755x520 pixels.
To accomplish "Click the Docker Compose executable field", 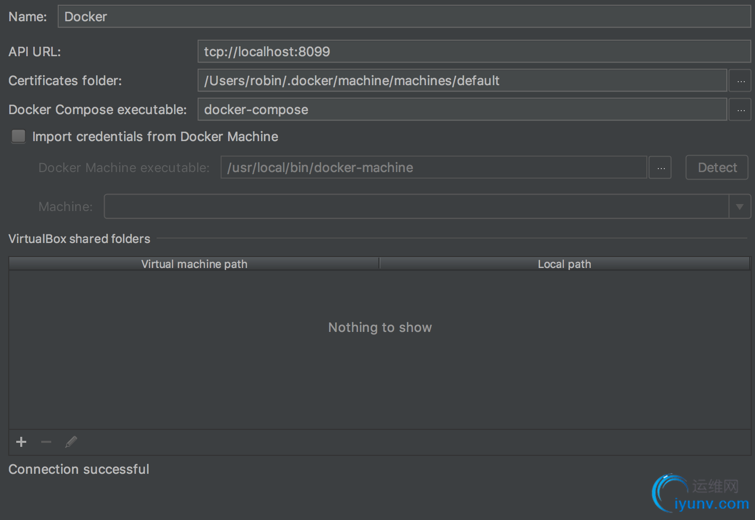I will click(462, 109).
